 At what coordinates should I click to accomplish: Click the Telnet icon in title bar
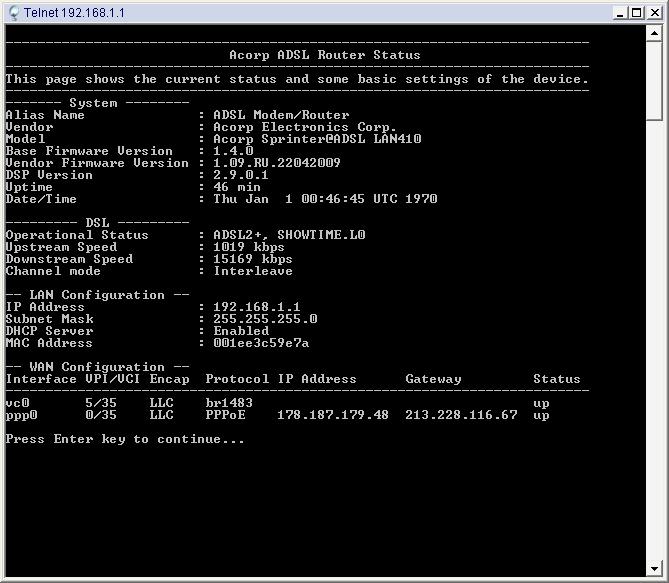[x=13, y=13]
